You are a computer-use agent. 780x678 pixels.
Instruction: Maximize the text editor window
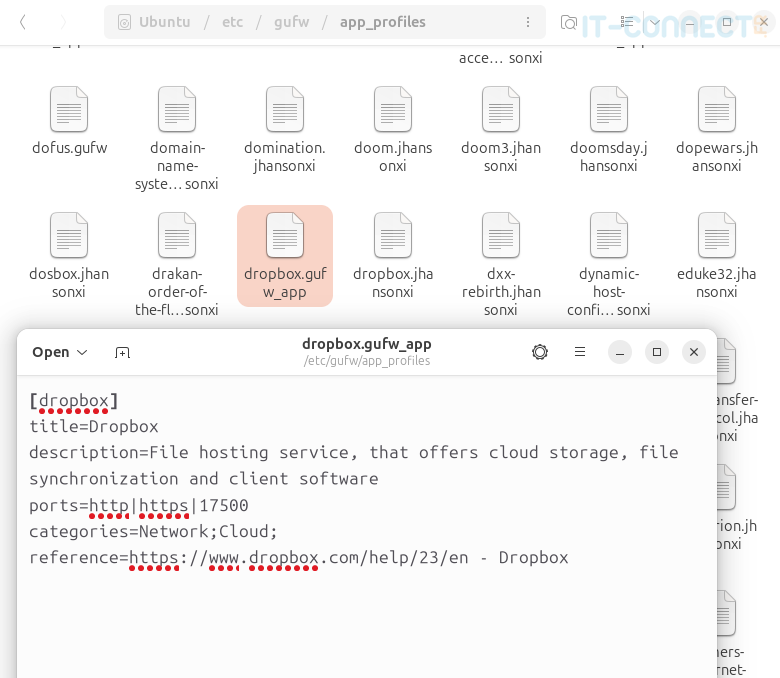pos(657,352)
